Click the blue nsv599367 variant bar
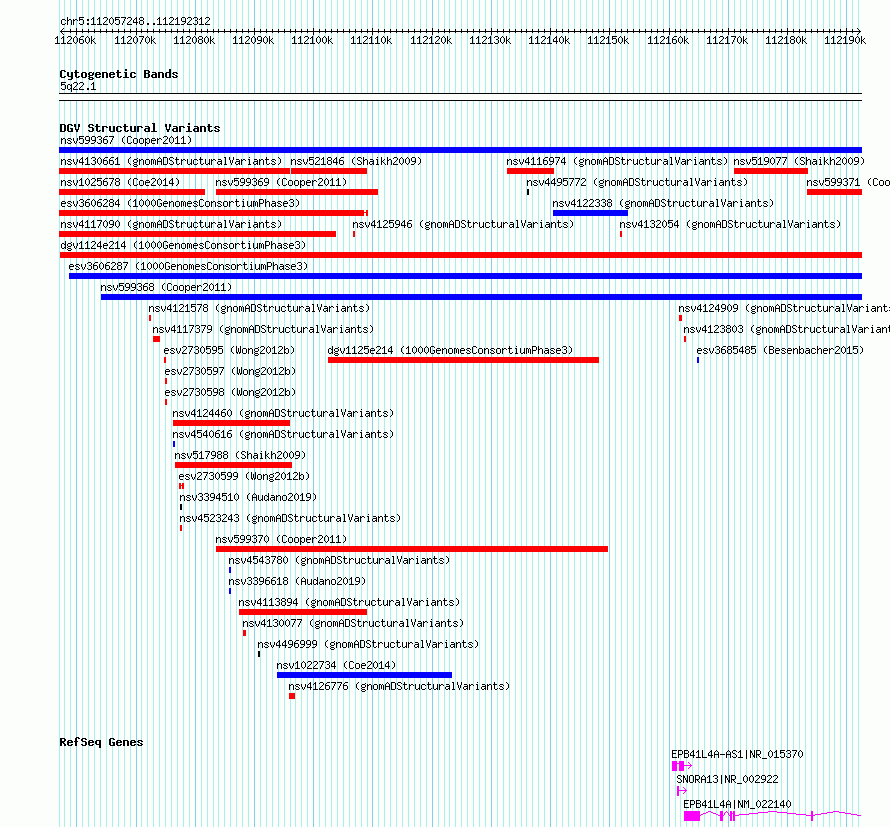Viewport: 890px width, 827px height. pos(460,150)
